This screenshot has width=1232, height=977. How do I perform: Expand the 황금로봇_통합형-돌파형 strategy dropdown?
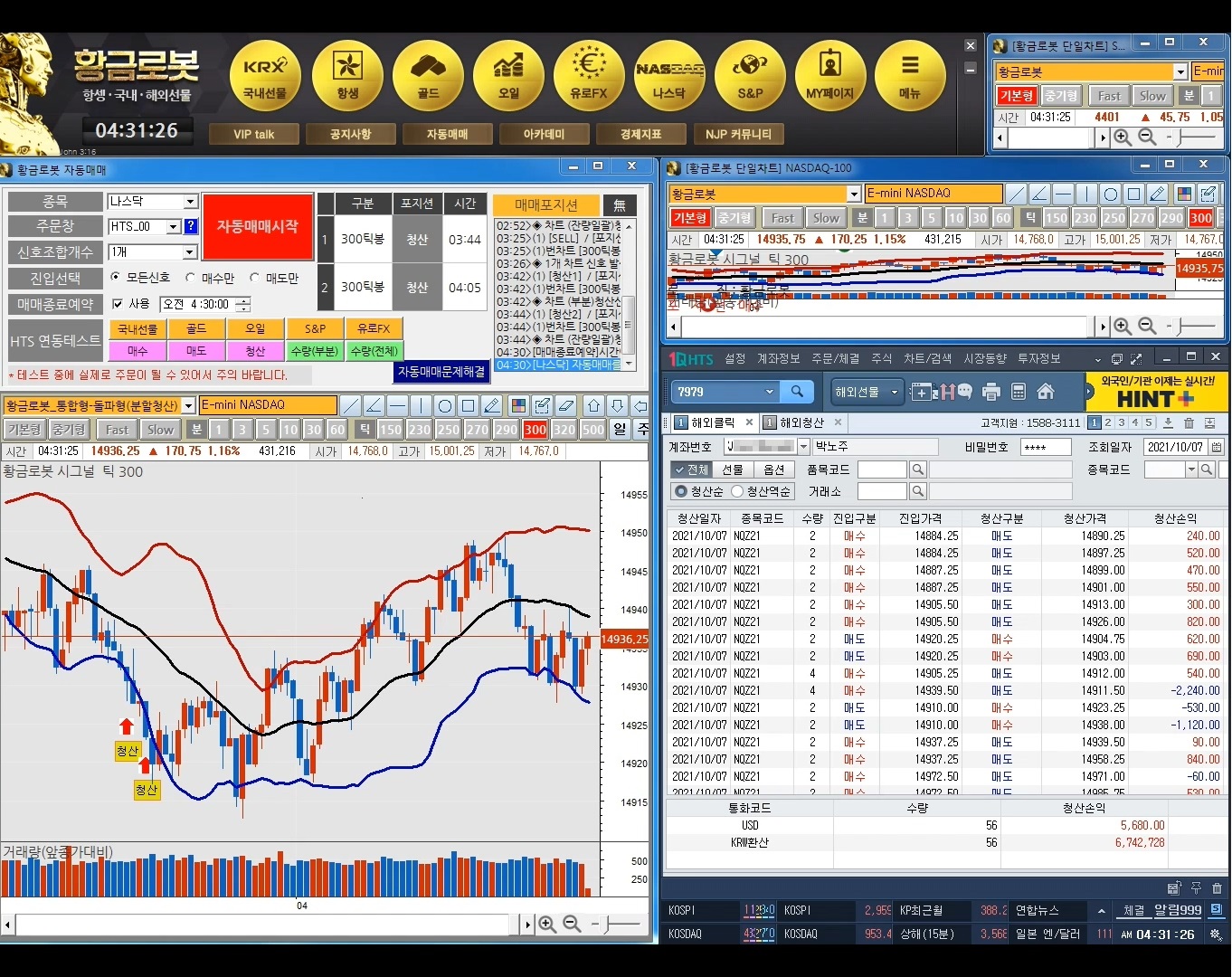[x=188, y=405]
